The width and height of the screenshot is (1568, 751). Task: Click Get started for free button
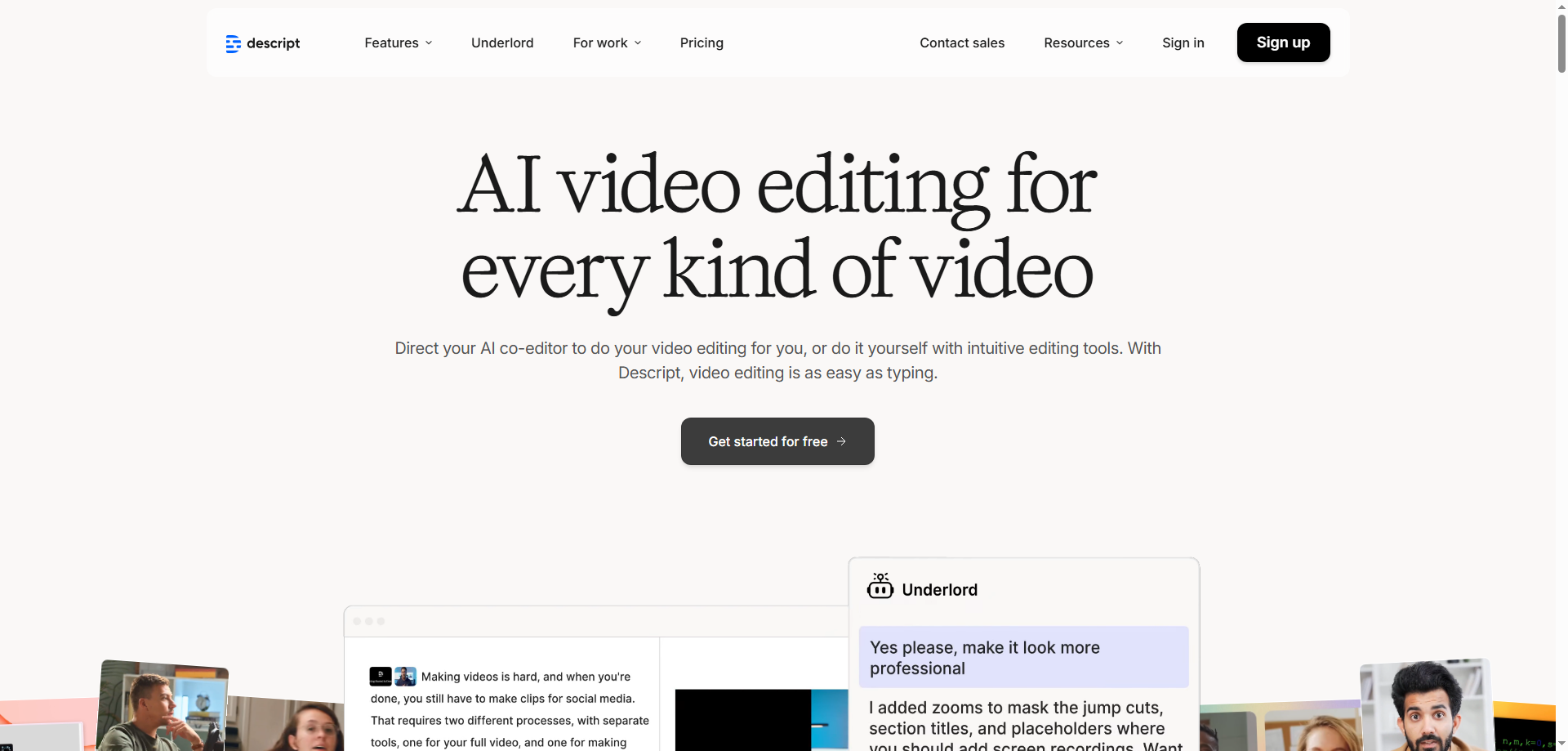pos(777,441)
